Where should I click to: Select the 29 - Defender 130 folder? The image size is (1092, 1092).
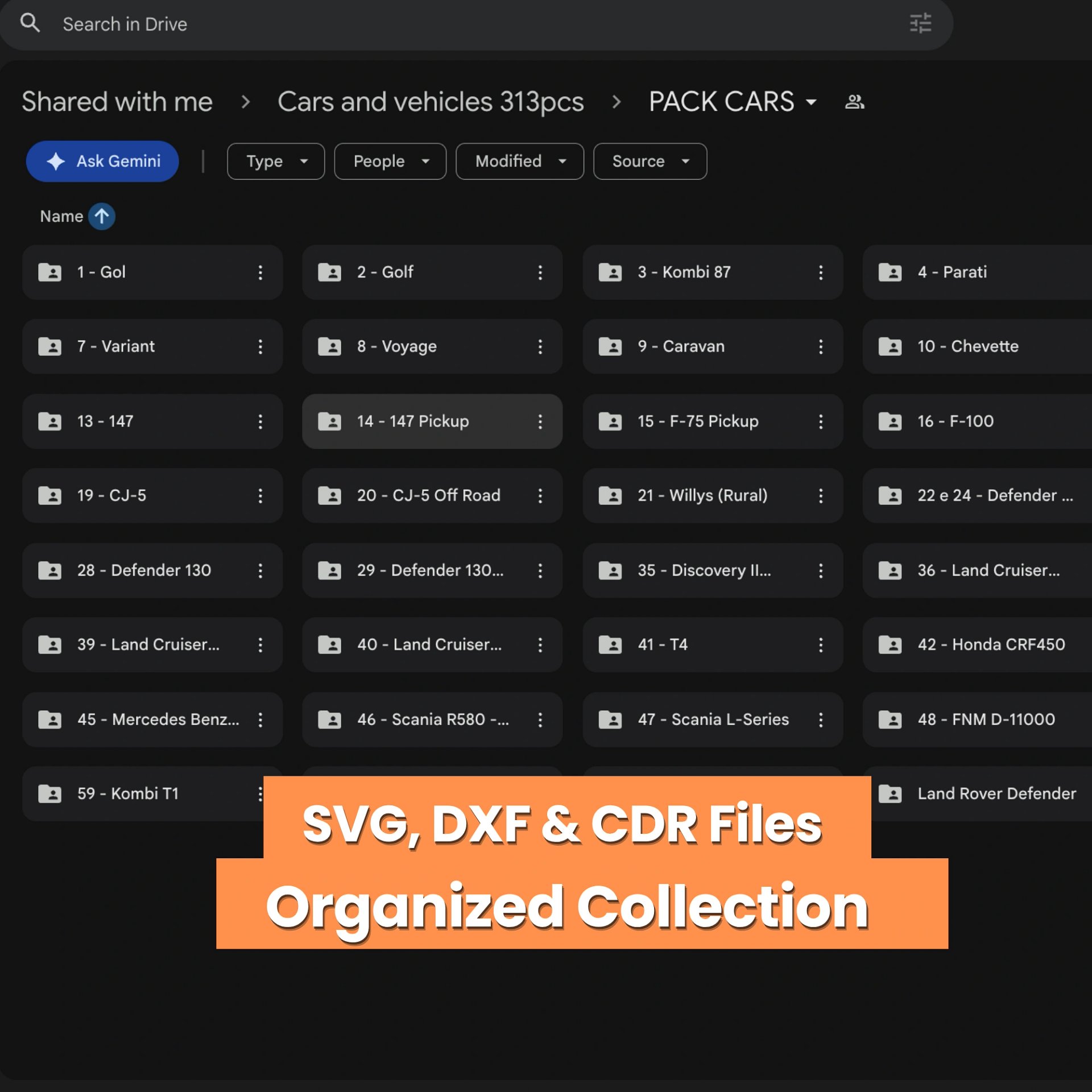click(x=432, y=570)
